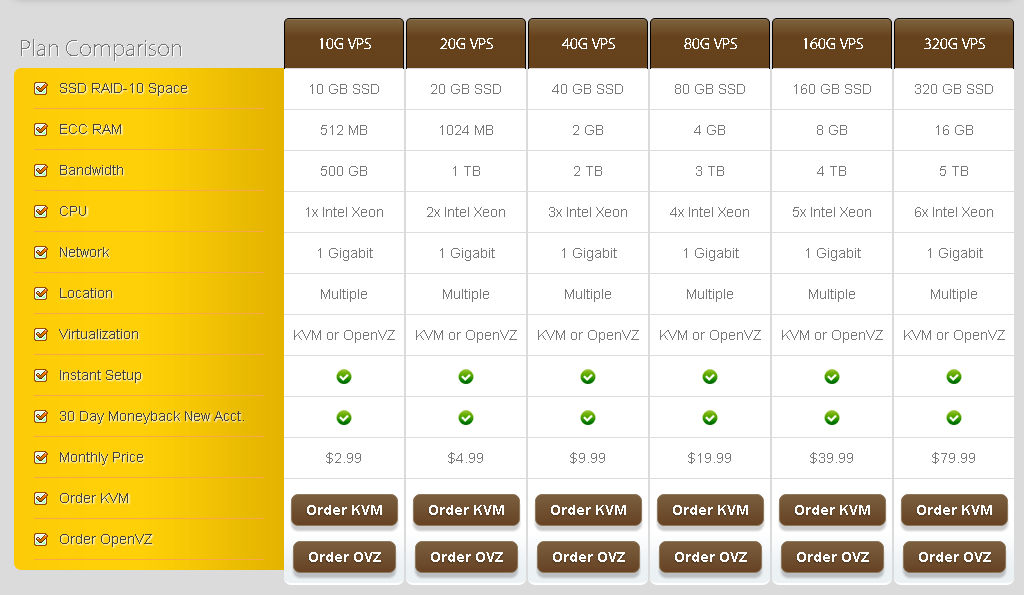Screen dimensions: 1024x595
Task: Select the 20G VPS column header
Action: click(x=466, y=43)
